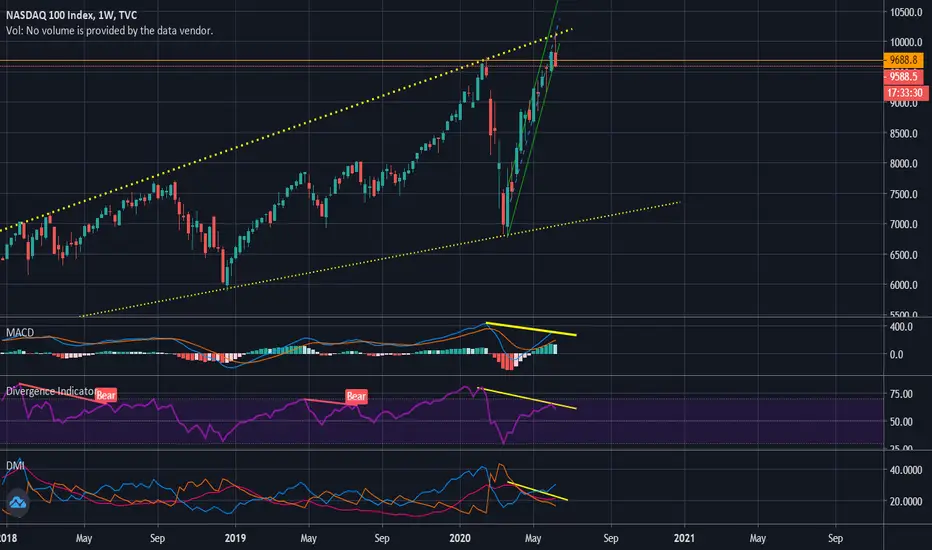Click the red 9588.5 current price label

[903, 76]
